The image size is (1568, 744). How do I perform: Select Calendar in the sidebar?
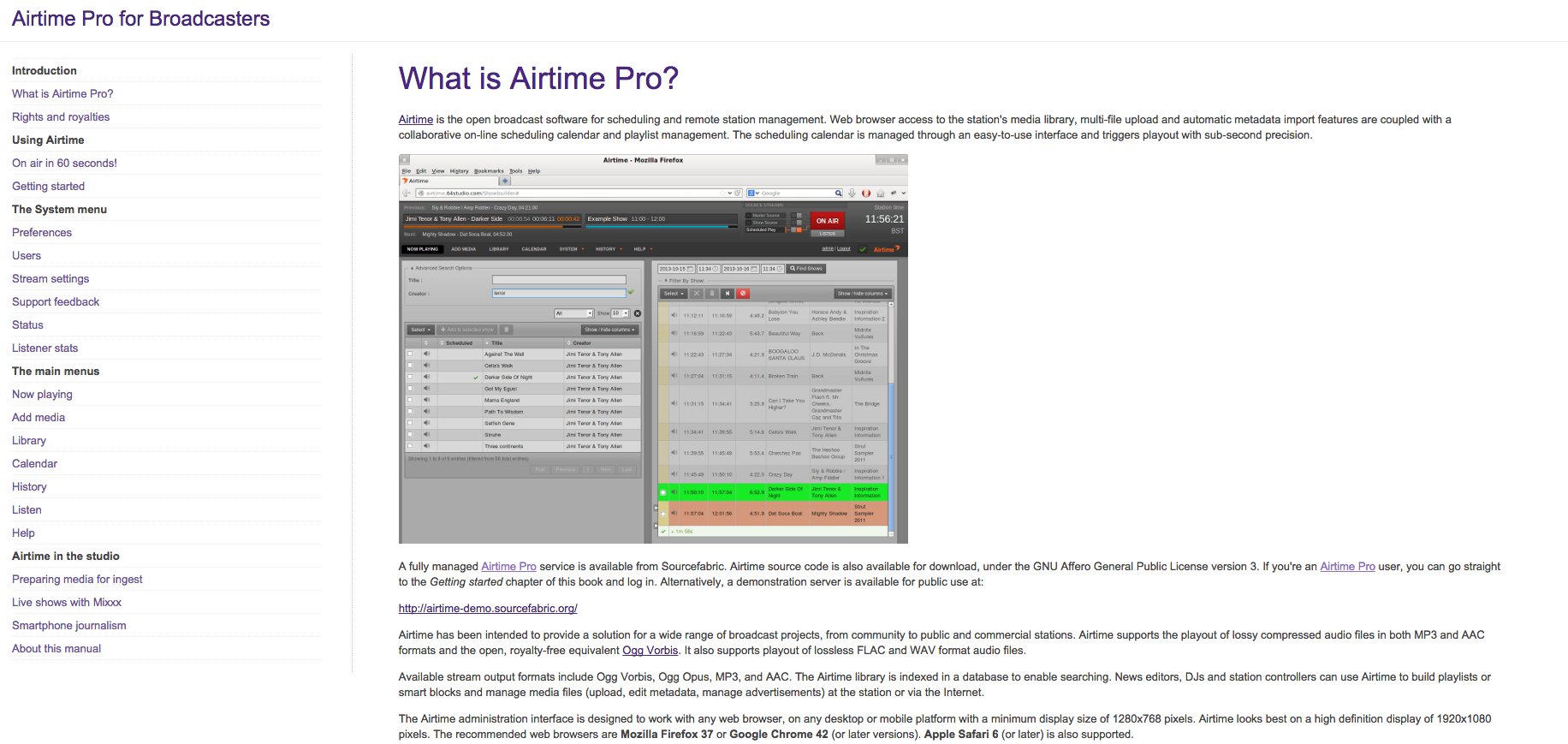[34, 463]
